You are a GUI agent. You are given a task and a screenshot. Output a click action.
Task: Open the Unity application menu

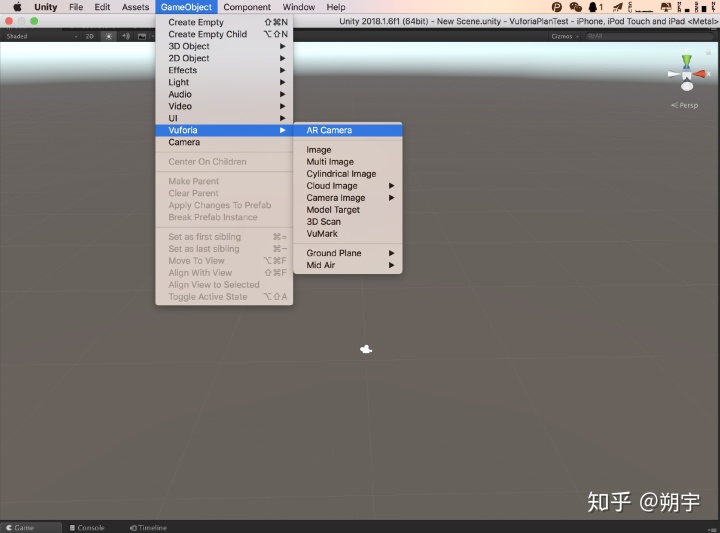pyautogui.click(x=45, y=7)
